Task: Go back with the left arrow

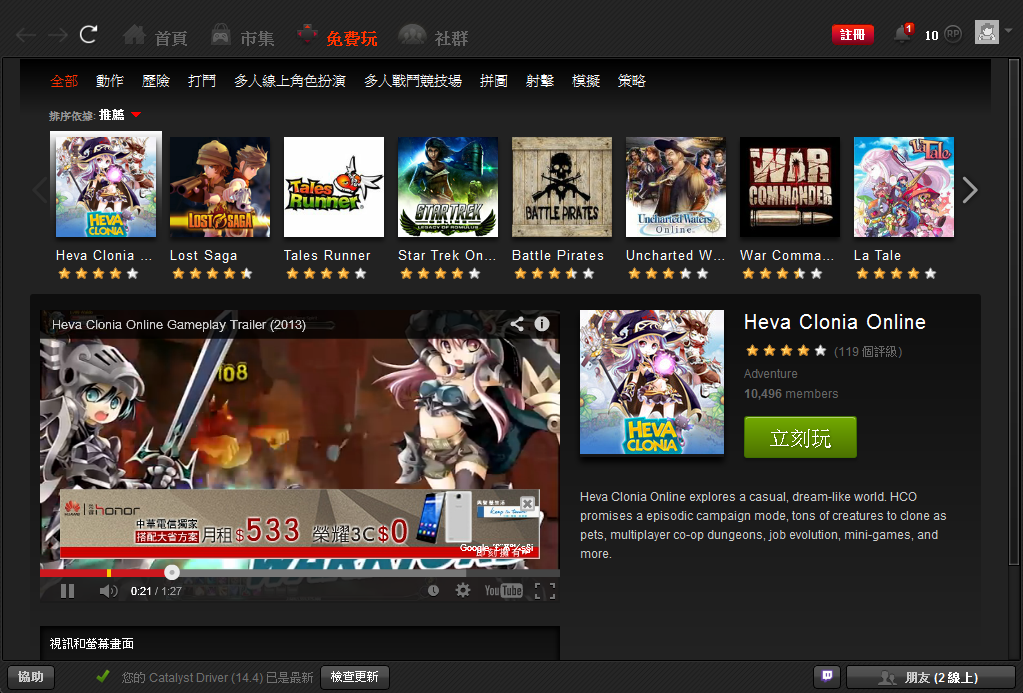Action: (25, 35)
